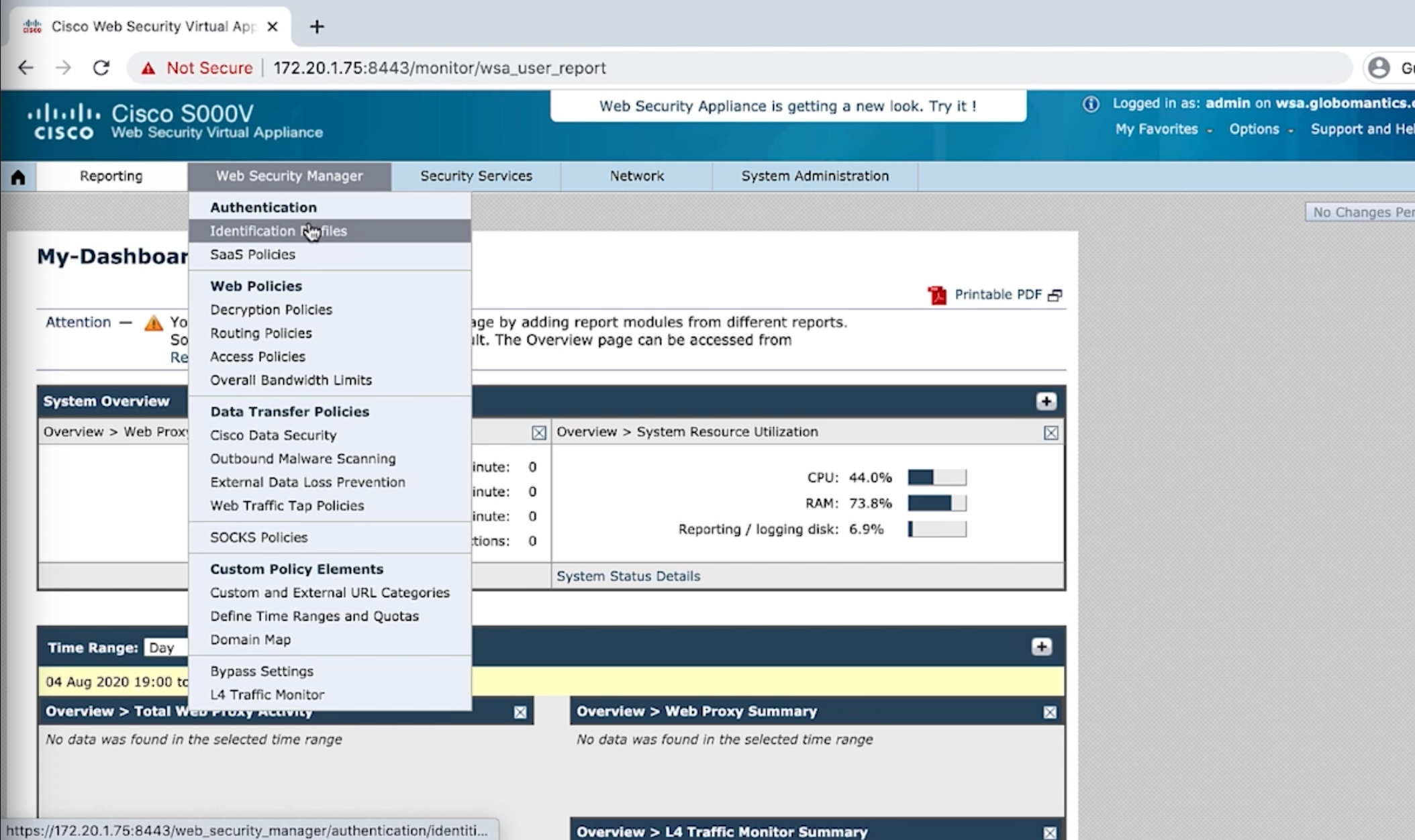Click the browser address bar URL
The height and width of the screenshot is (840, 1415).
(x=440, y=68)
